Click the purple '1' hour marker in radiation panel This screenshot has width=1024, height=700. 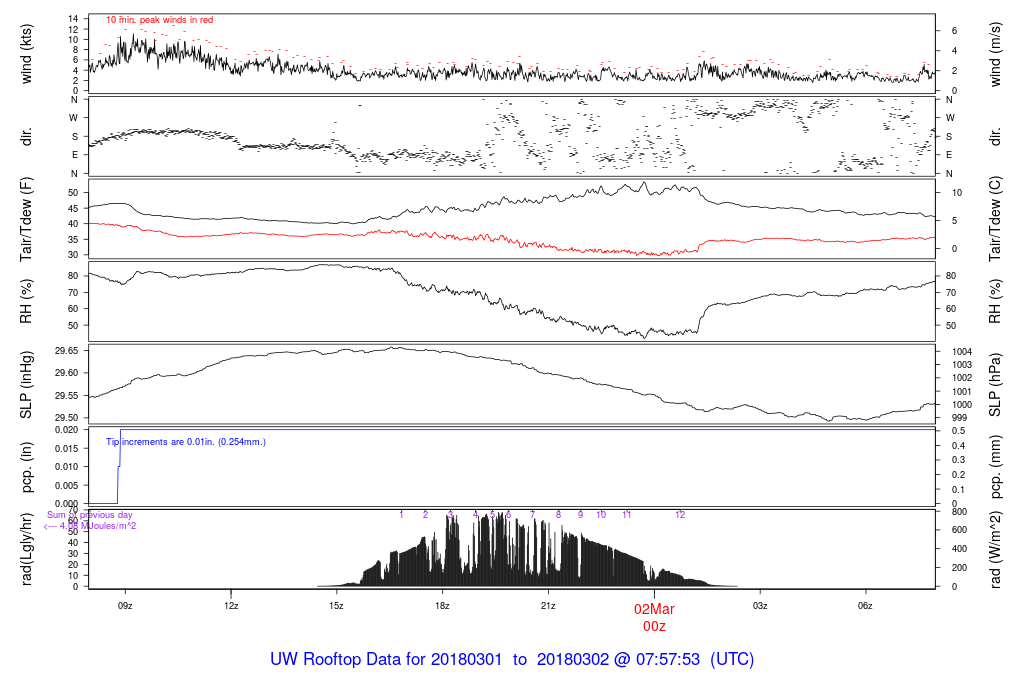point(401,515)
